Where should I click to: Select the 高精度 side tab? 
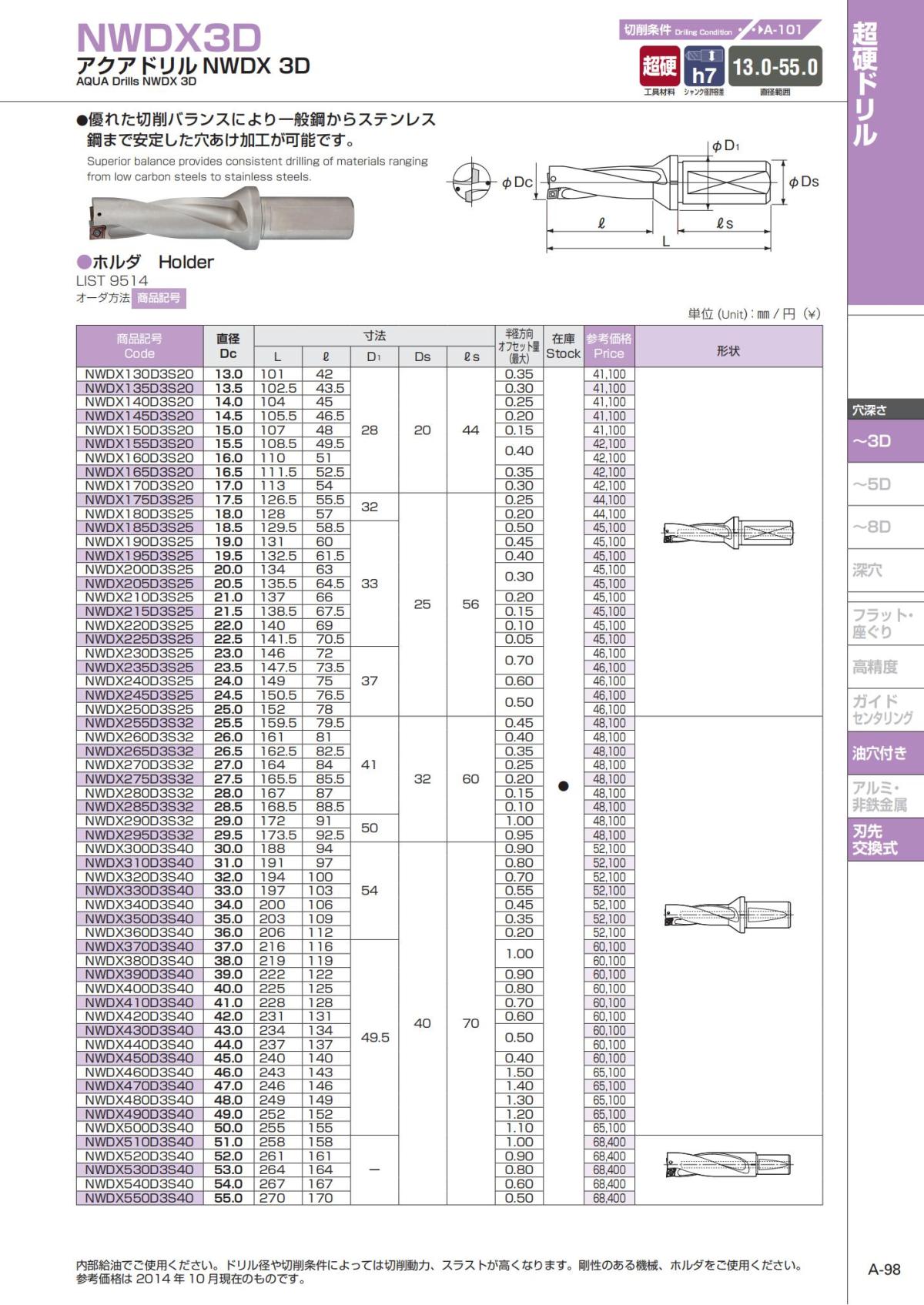[885, 667]
